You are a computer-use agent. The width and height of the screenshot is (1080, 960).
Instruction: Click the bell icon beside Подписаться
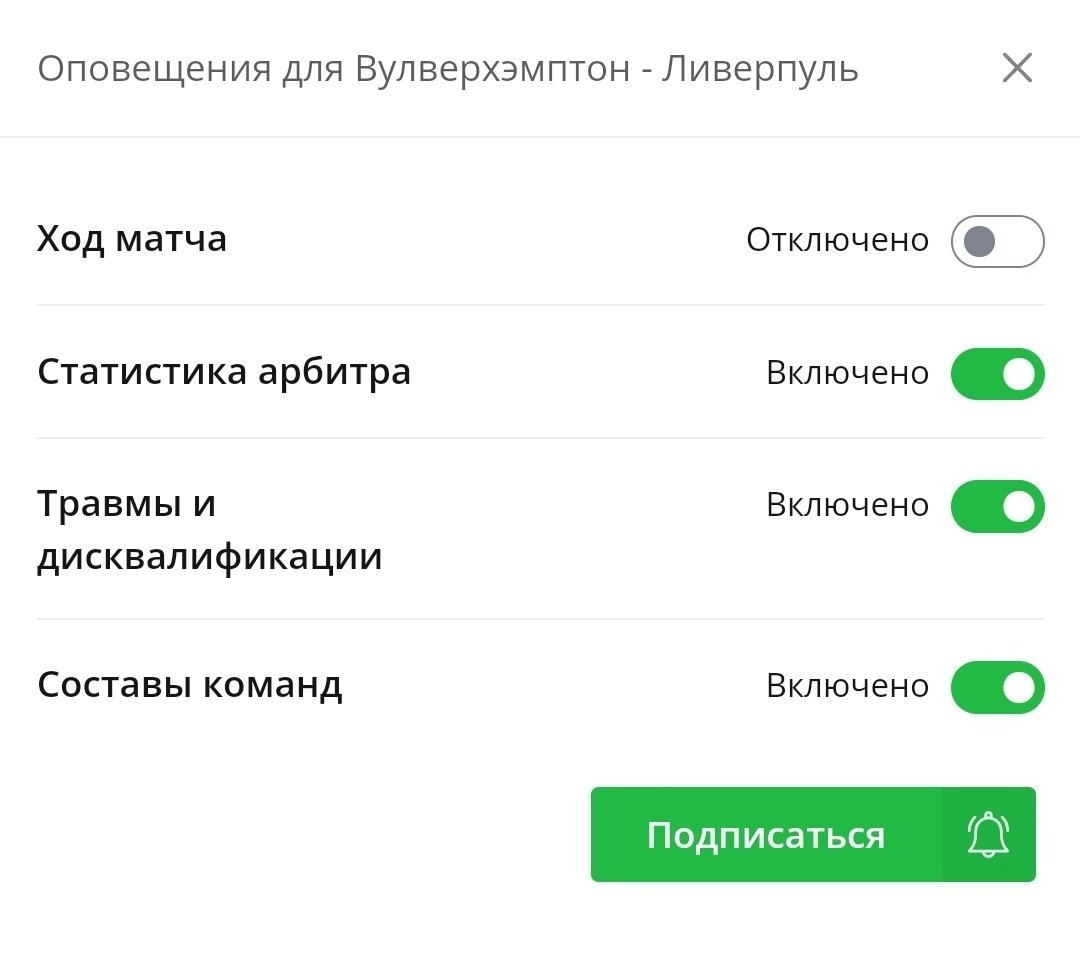pos(988,834)
